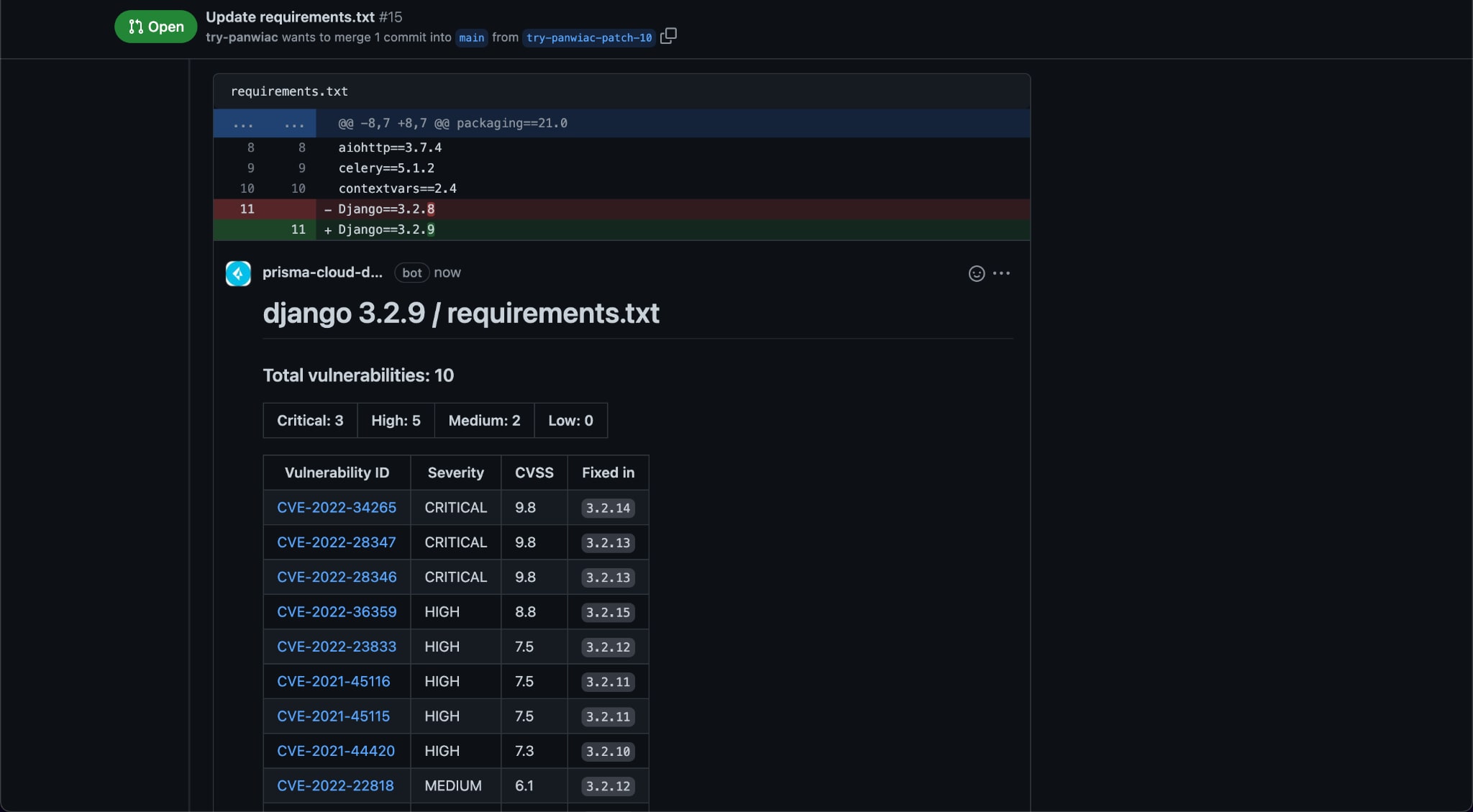Click the 3.2.15 fixed-in version tag
Screen dimensions: 1473x812
click(608, 612)
